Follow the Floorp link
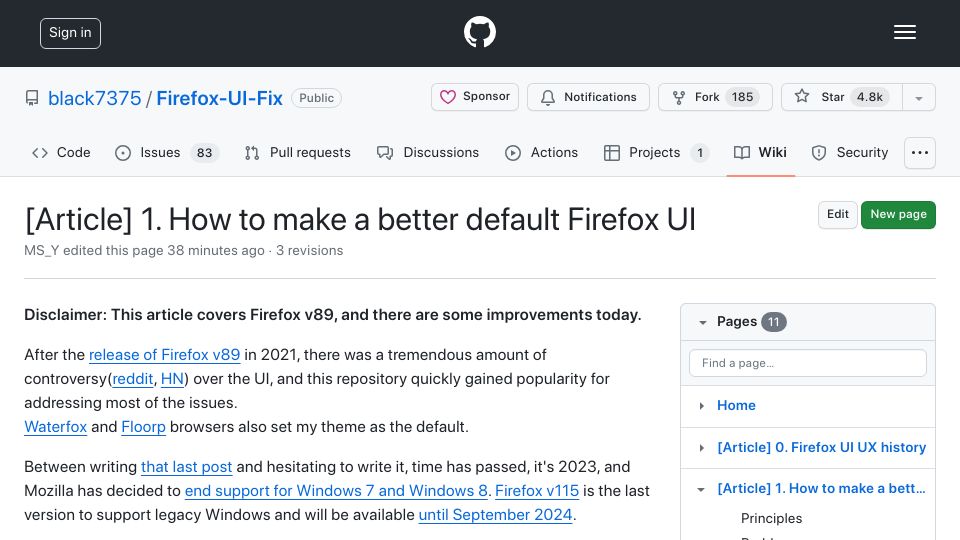 click(143, 427)
